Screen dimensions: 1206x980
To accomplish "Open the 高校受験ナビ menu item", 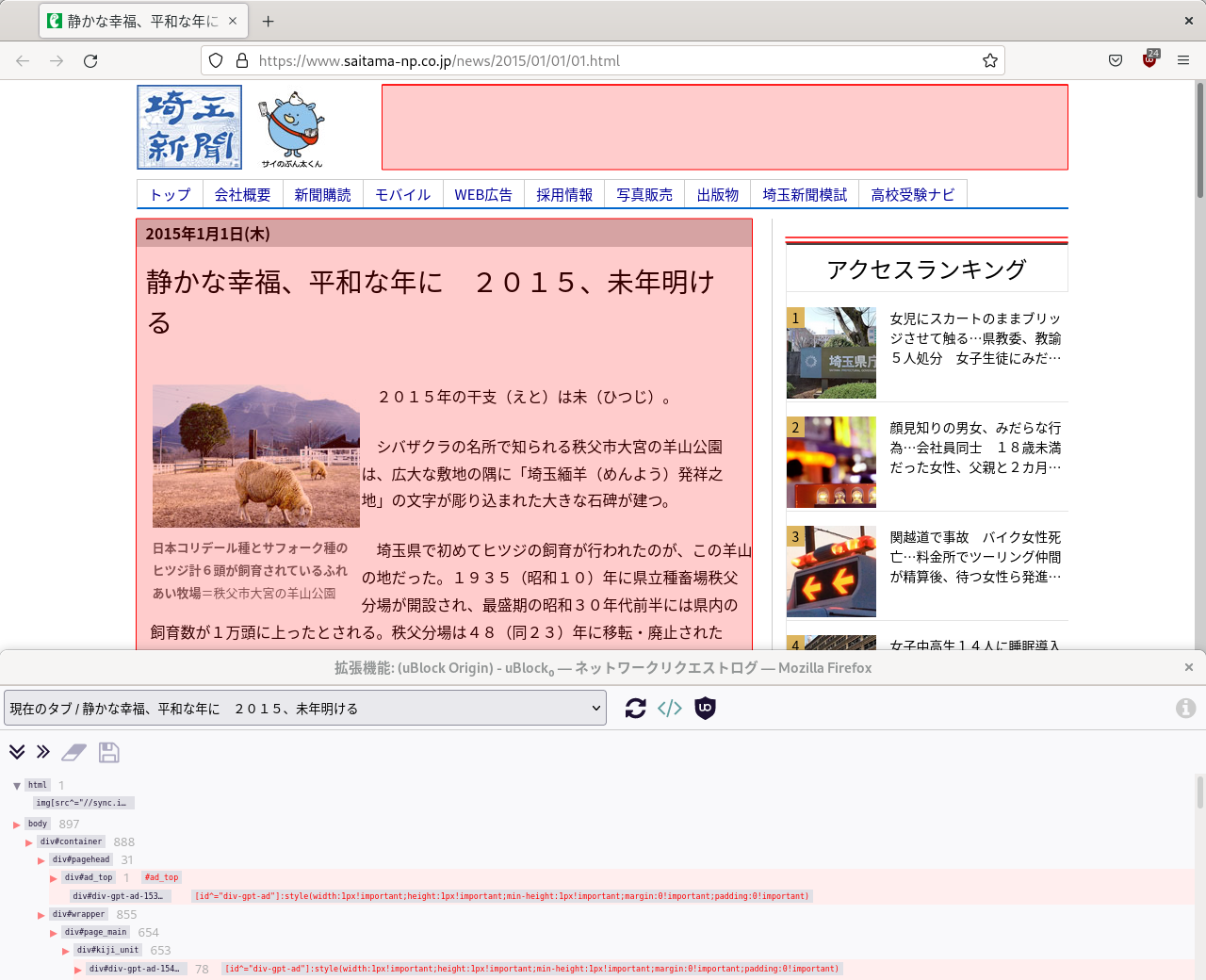I will (x=912, y=194).
